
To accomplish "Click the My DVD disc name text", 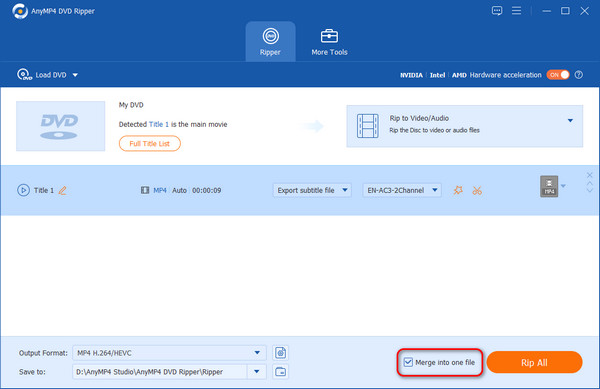I will (x=131, y=105).
